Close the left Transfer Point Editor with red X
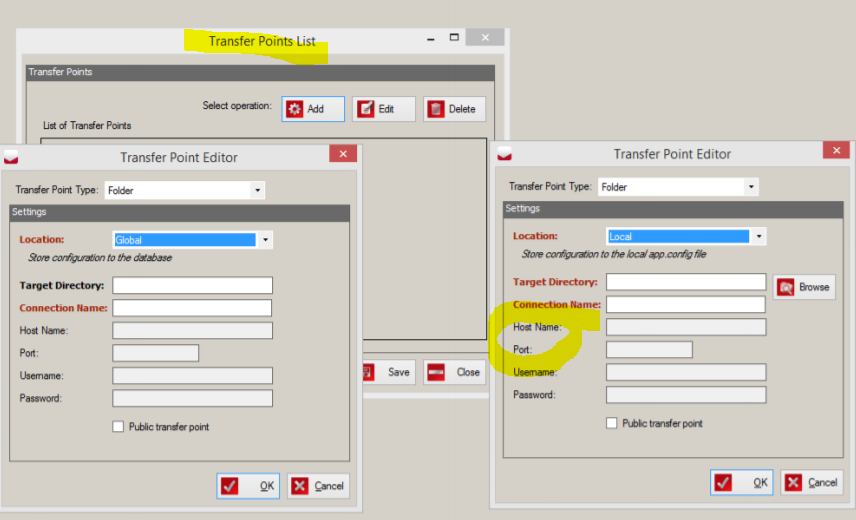Image resolution: width=856 pixels, height=520 pixels. click(343, 154)
